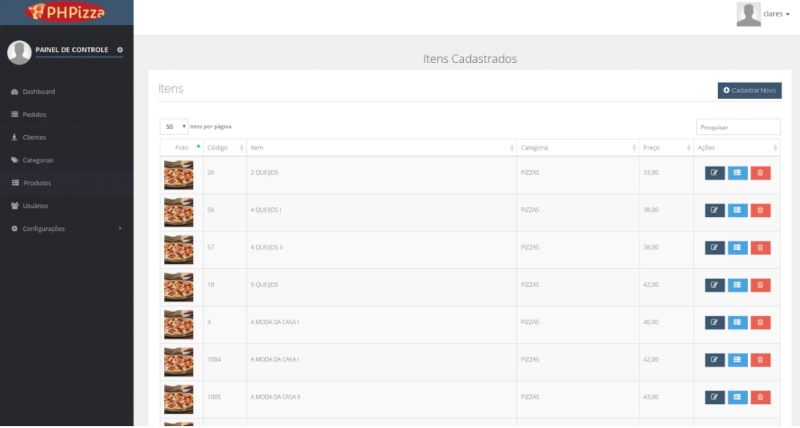Screen dimensions: 800x428
Task: Sort the table by Categoria column
Action: pyautogui.click(x=577, y=148)
